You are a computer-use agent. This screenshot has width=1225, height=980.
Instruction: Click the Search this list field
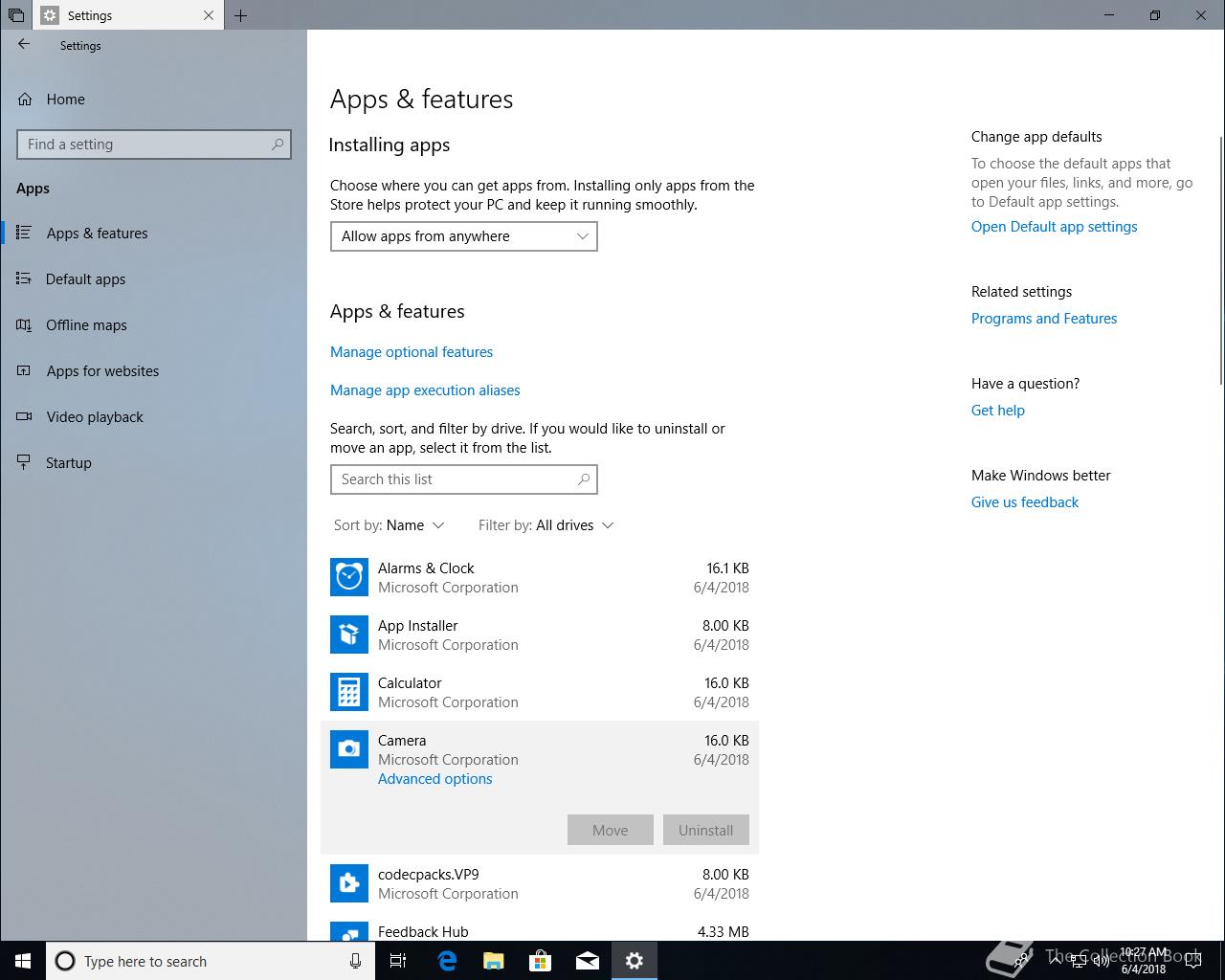click(x=464, y=479)
